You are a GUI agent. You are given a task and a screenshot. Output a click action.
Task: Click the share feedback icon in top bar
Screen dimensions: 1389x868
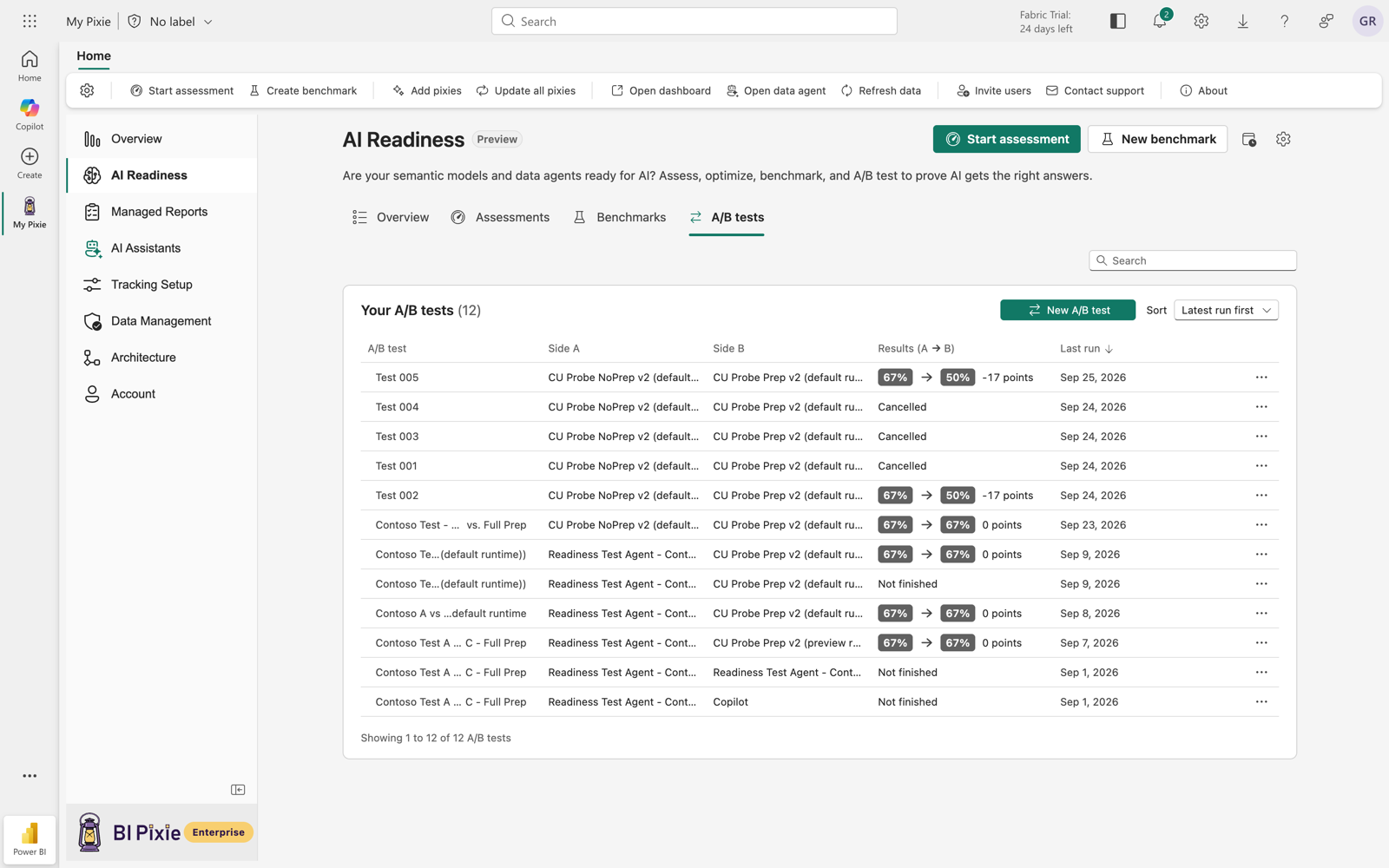1326,21
